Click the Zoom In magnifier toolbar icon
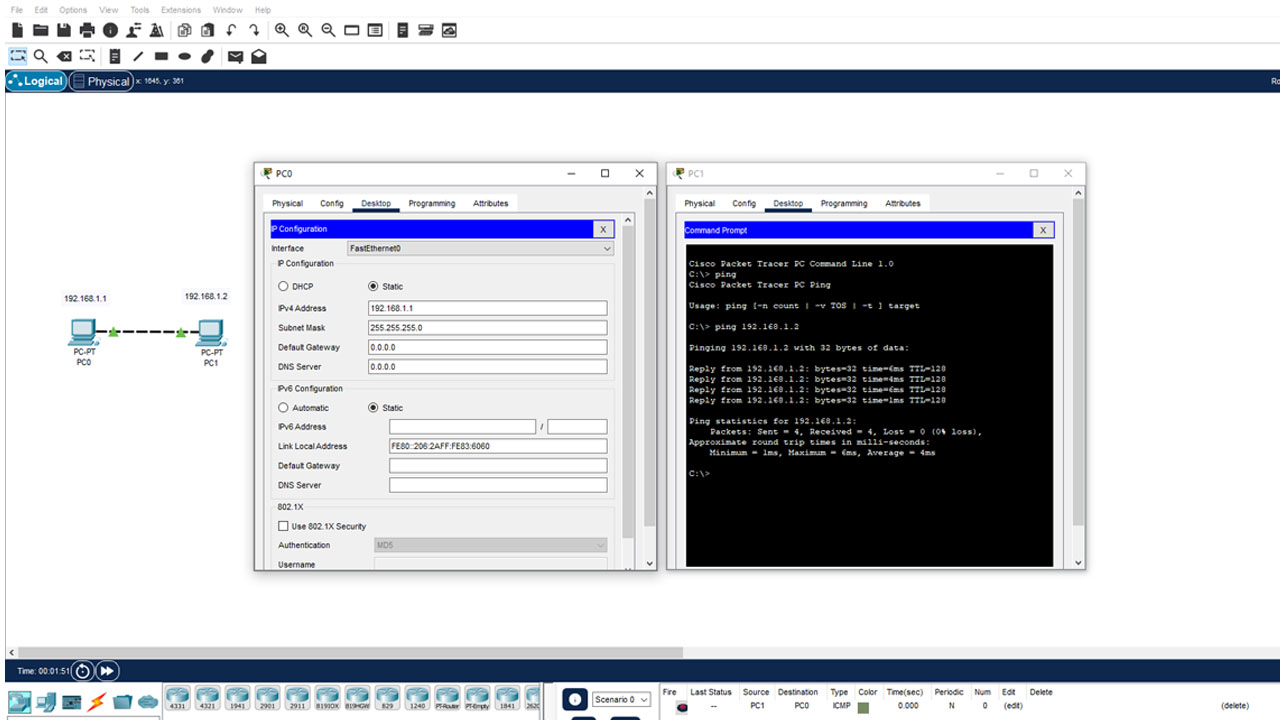The width and height of the screenshot is (1280, 720). (282, 31)
